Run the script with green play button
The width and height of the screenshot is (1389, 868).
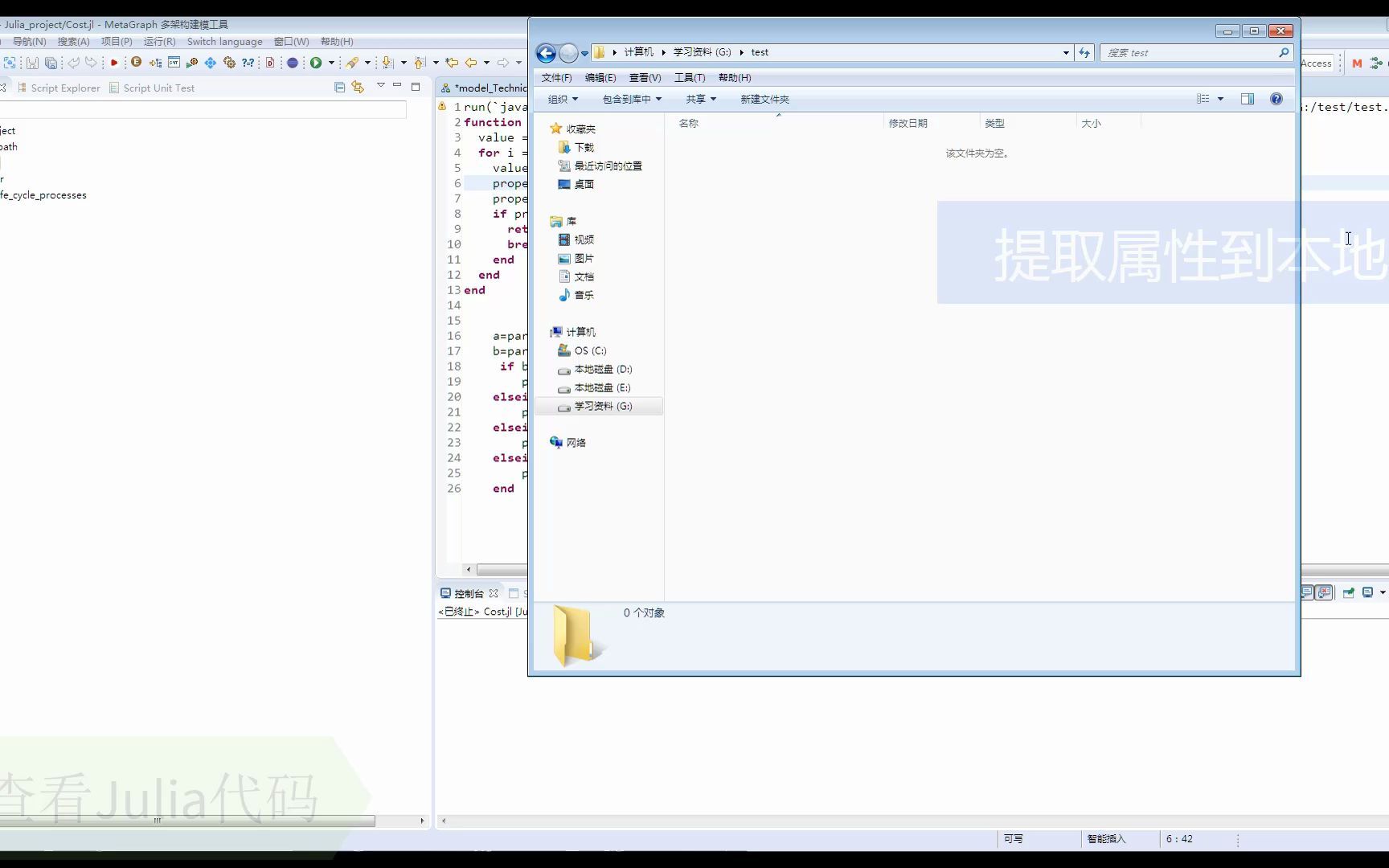pyautogui.click(x=316, y=63)
